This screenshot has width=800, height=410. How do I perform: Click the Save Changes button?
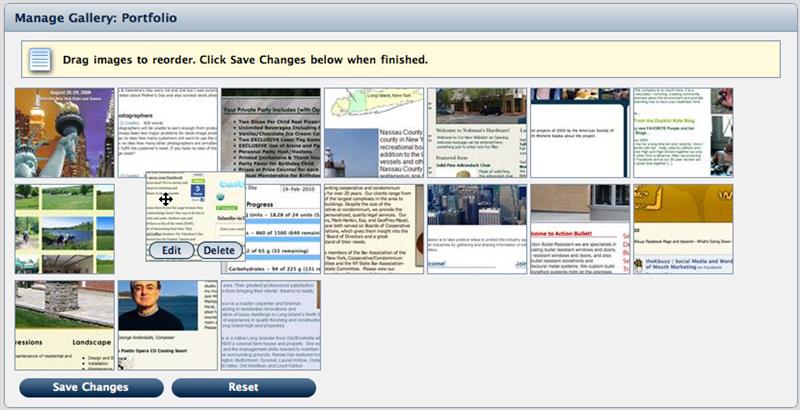91,388
